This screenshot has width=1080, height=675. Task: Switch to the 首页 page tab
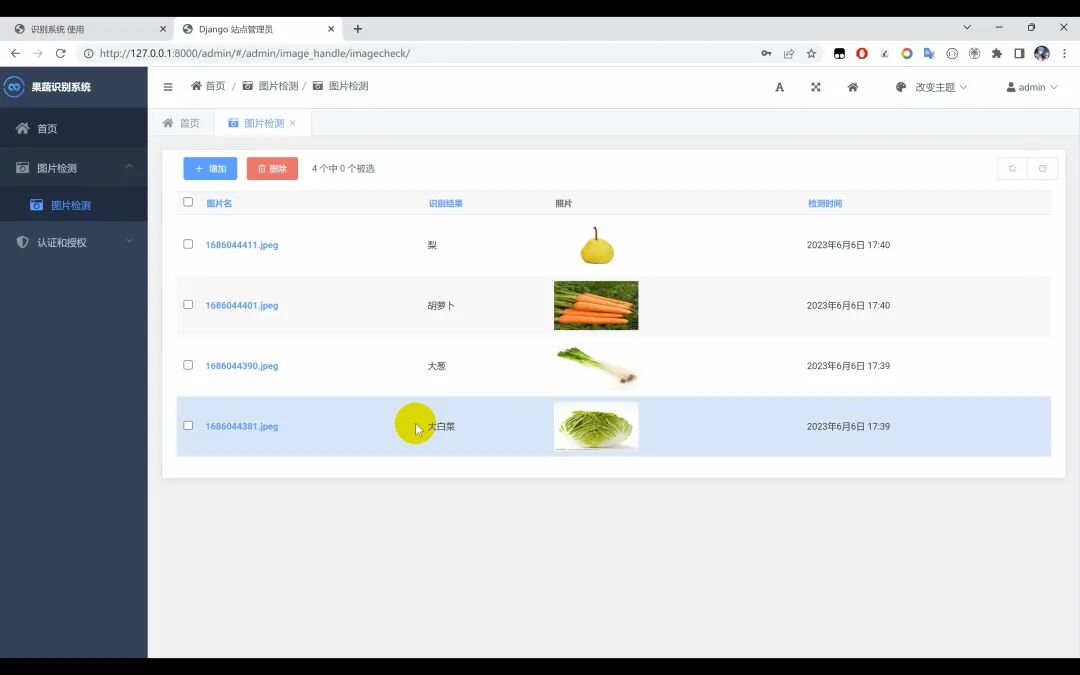coord(181,123)
